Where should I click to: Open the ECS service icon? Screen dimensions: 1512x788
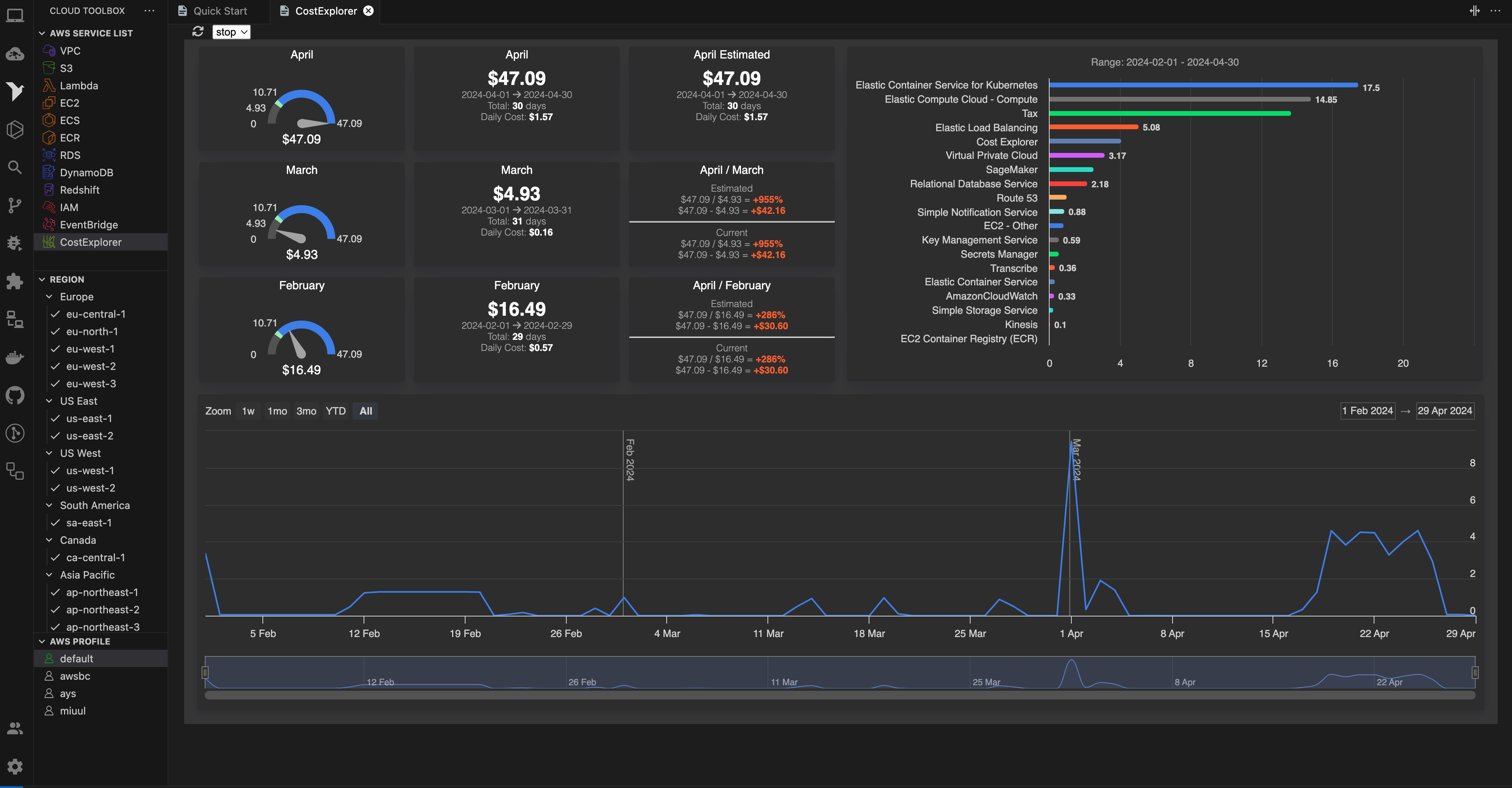[x=49, y=120]
